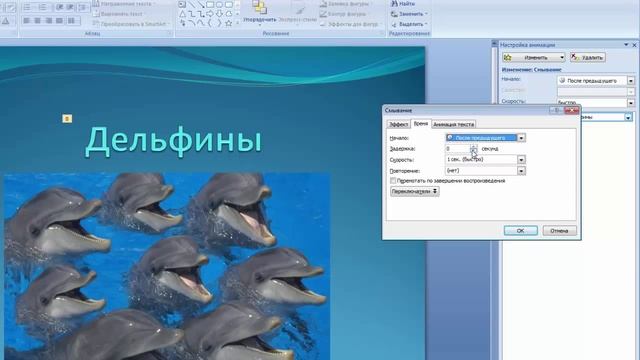Image resolution: width=640 pixels, height=360 pixels.
Task: Expand the Скорость dropdown in the dialog
Action: (x=521, y=160)
